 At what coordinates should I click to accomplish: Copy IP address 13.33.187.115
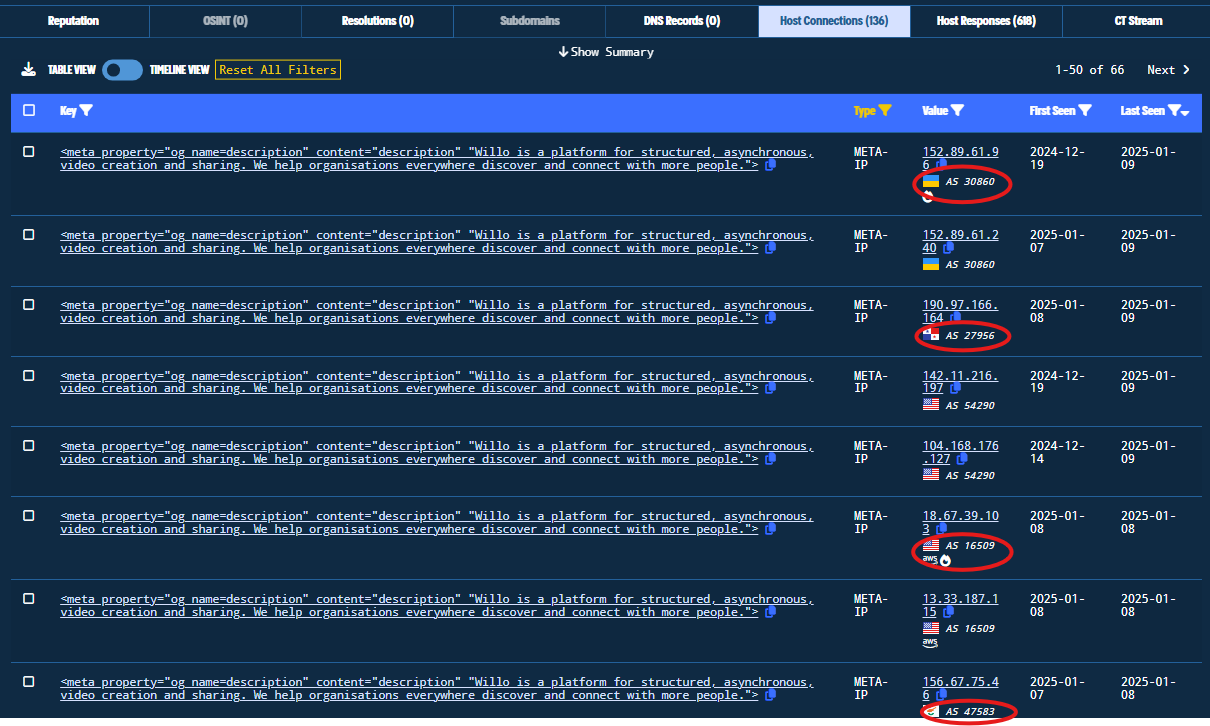[949, 612]
